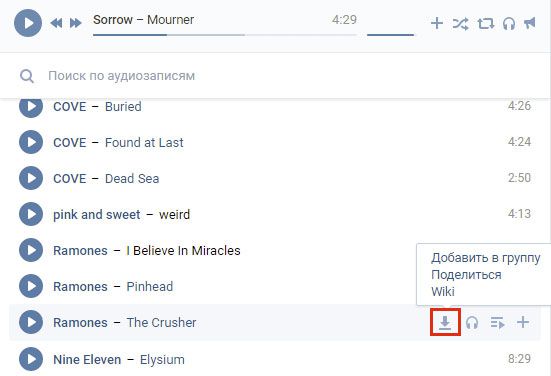Toggle repeat mode
This screenshot has width=551, height=376.
tap(486, 24)
